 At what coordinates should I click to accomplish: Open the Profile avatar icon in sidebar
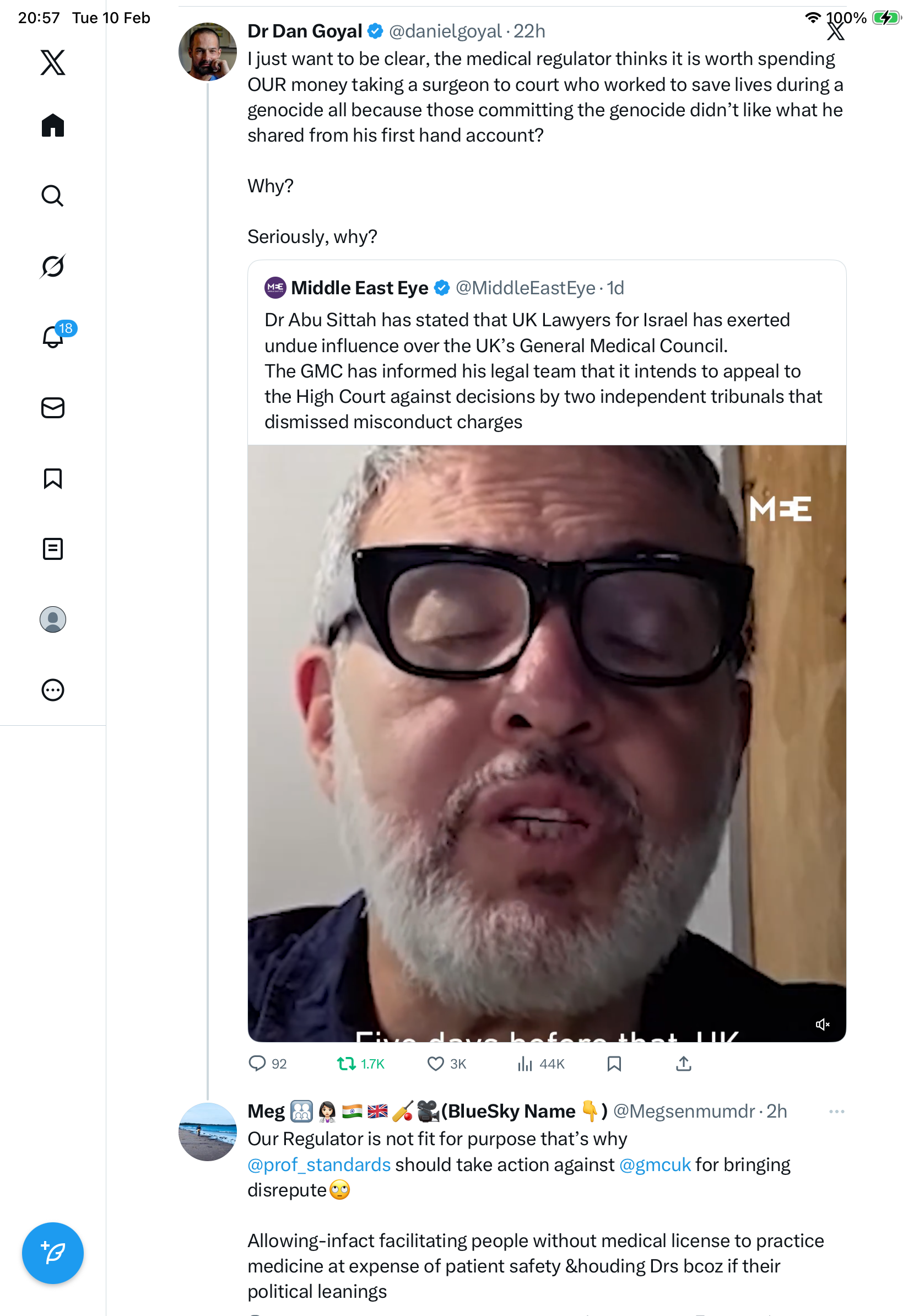pyautogui.click(x=53, y=619)
